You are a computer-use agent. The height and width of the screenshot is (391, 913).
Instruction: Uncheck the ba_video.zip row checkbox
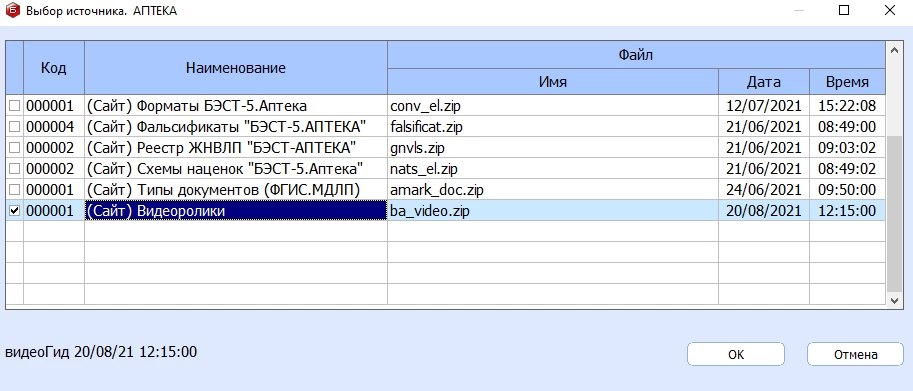click(x=15, y=211)
